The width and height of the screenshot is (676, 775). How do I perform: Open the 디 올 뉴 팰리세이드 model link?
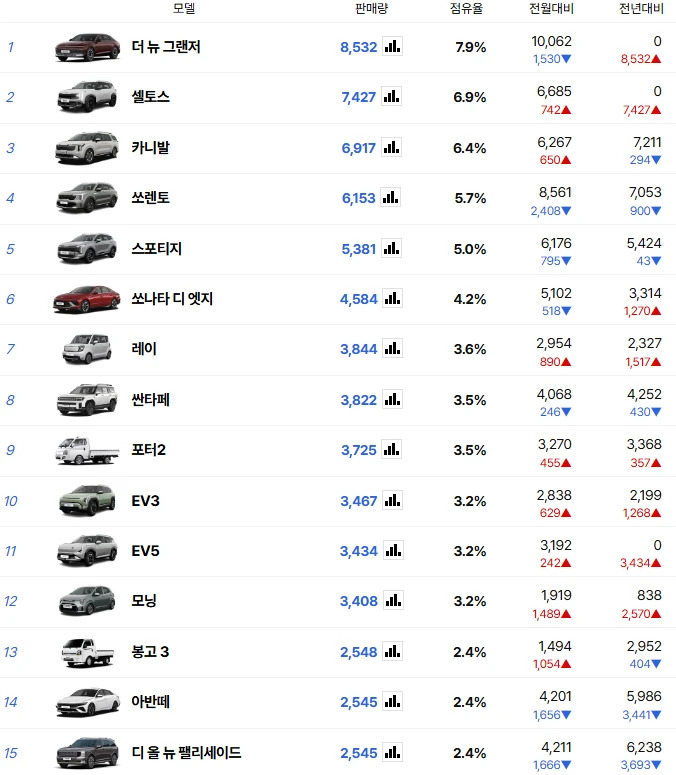[186, 753]
